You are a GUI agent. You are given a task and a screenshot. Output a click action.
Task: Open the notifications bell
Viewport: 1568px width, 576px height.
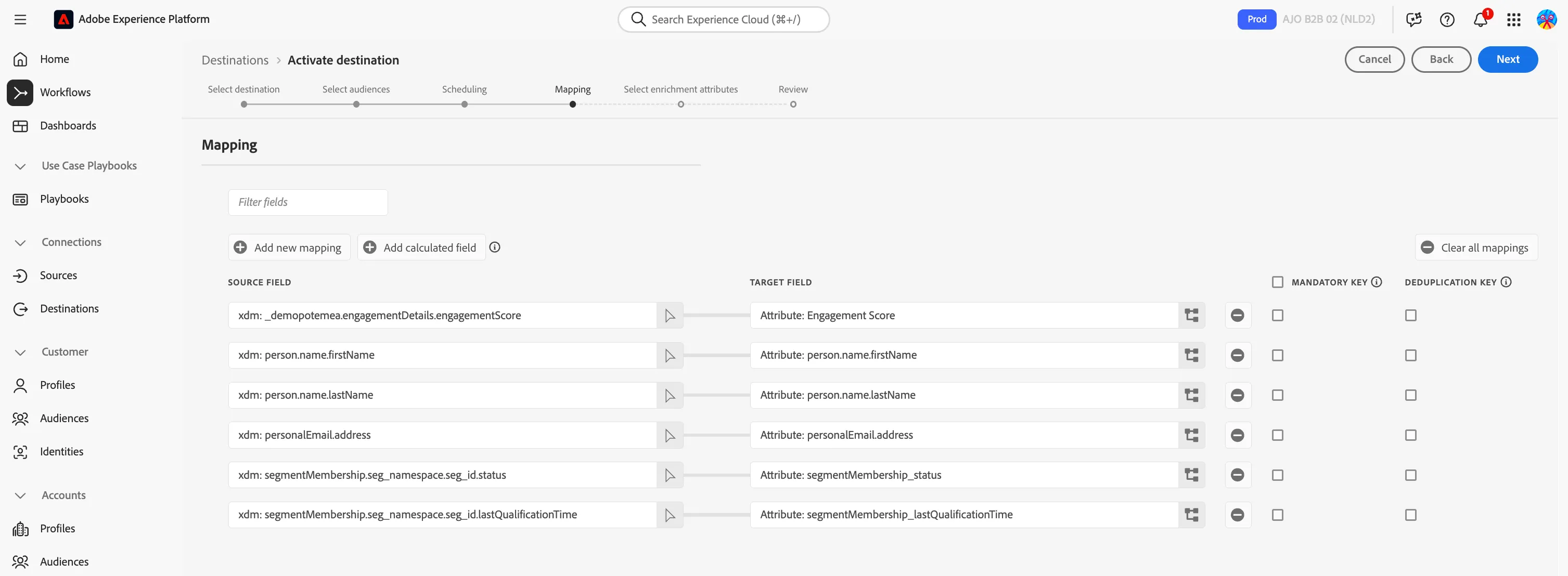pyautogui.click(x=1481, y=19)
